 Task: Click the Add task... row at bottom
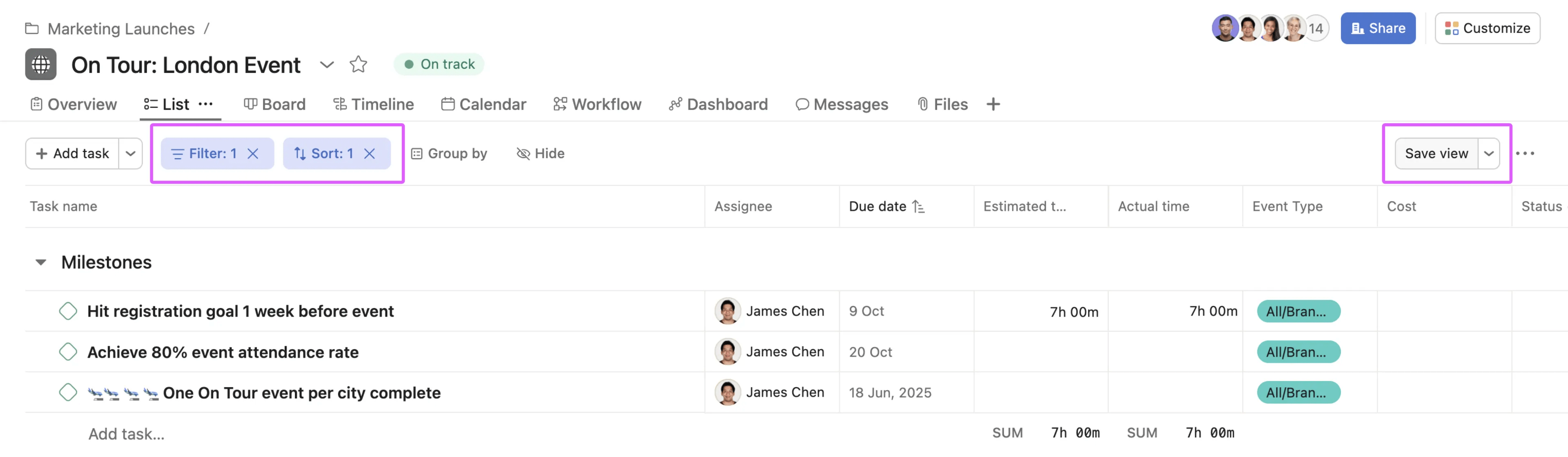pos(126,433)
